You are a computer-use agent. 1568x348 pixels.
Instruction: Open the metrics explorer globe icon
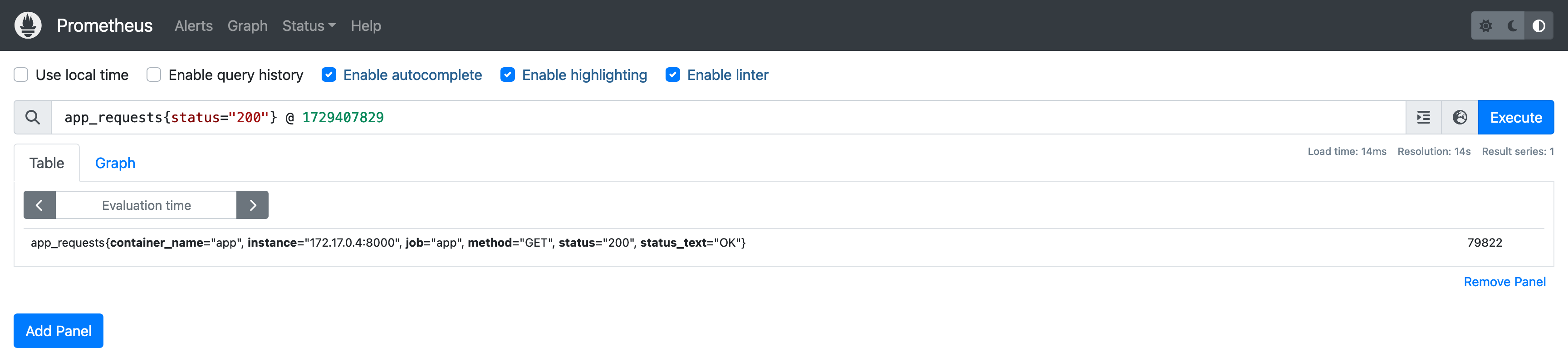(1459, 117)
